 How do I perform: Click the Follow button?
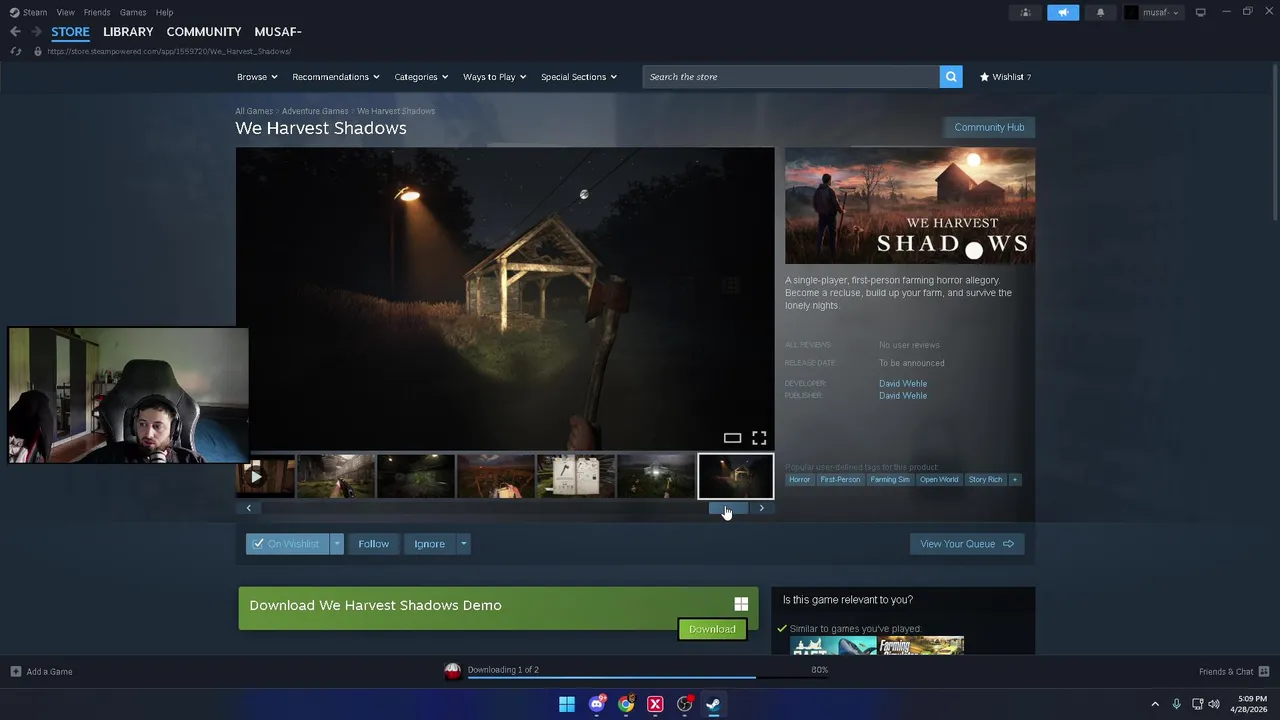tap(374, 544)
